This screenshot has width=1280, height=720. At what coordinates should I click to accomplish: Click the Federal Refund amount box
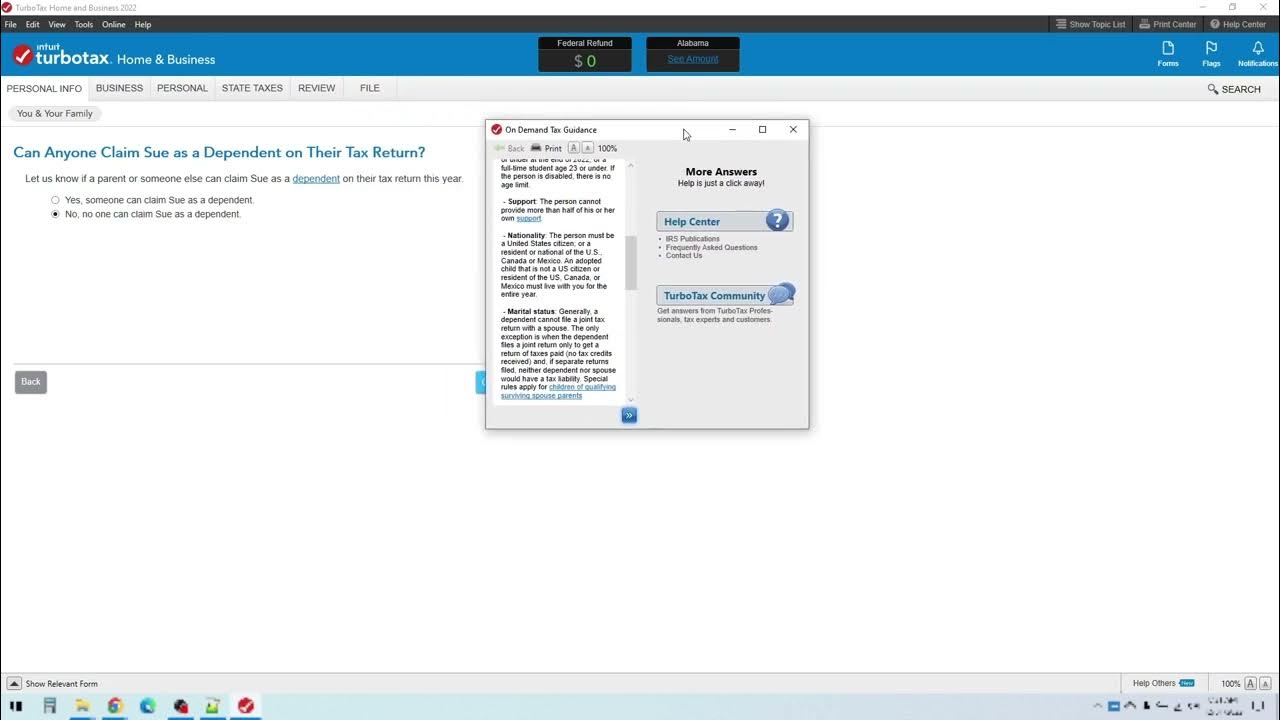pos(585,54)
